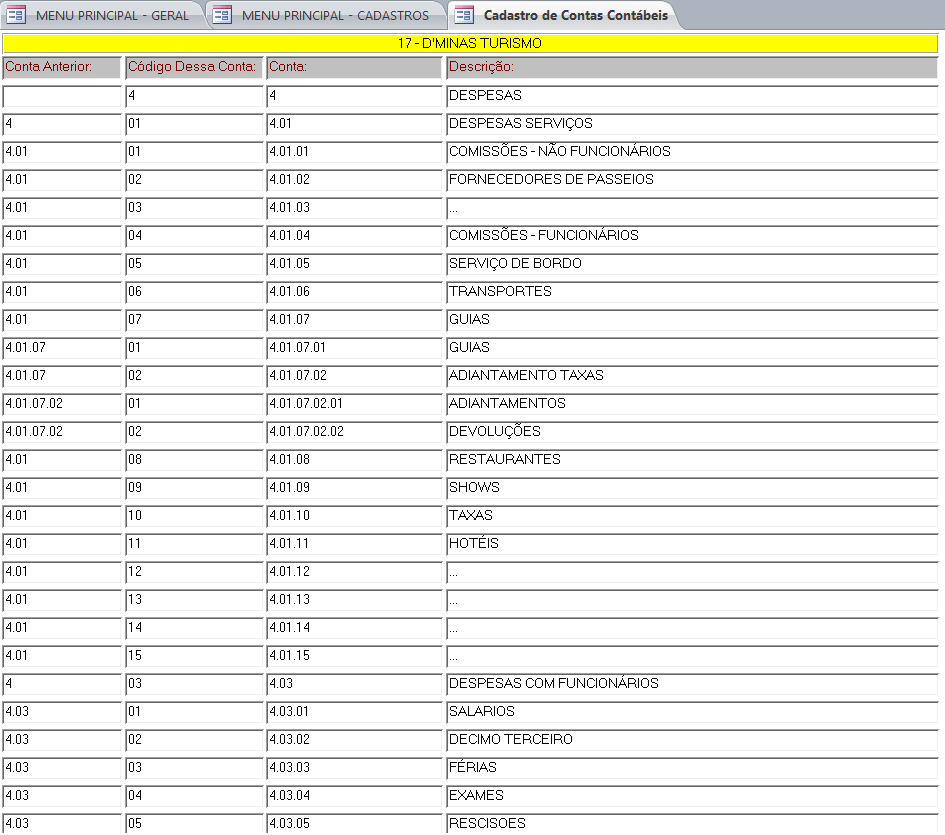This screenshot has height=835, width=945.
Task: Click the Código Dessa Conta column header
Action: (x=194, y=67)
